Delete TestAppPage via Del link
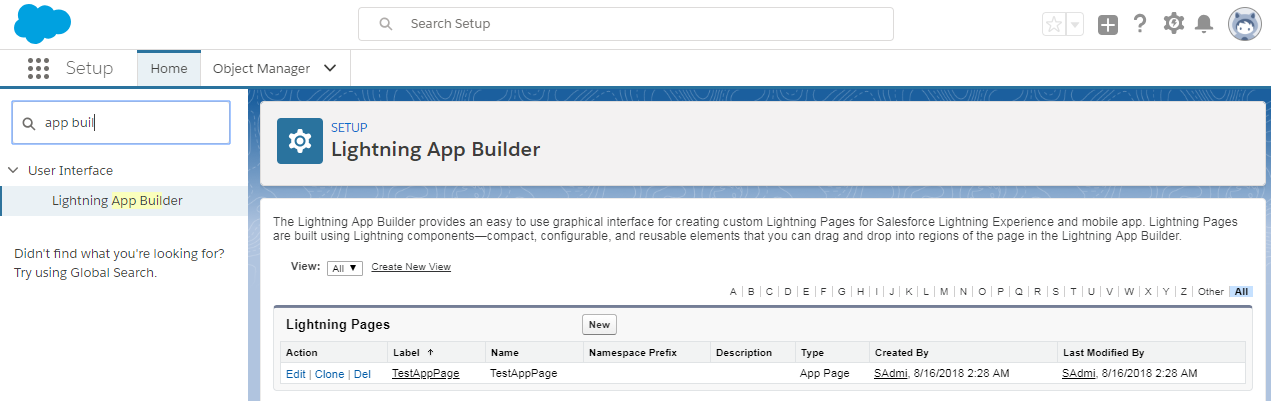This screenshot has height=401, width=1271. click(362, 374)
